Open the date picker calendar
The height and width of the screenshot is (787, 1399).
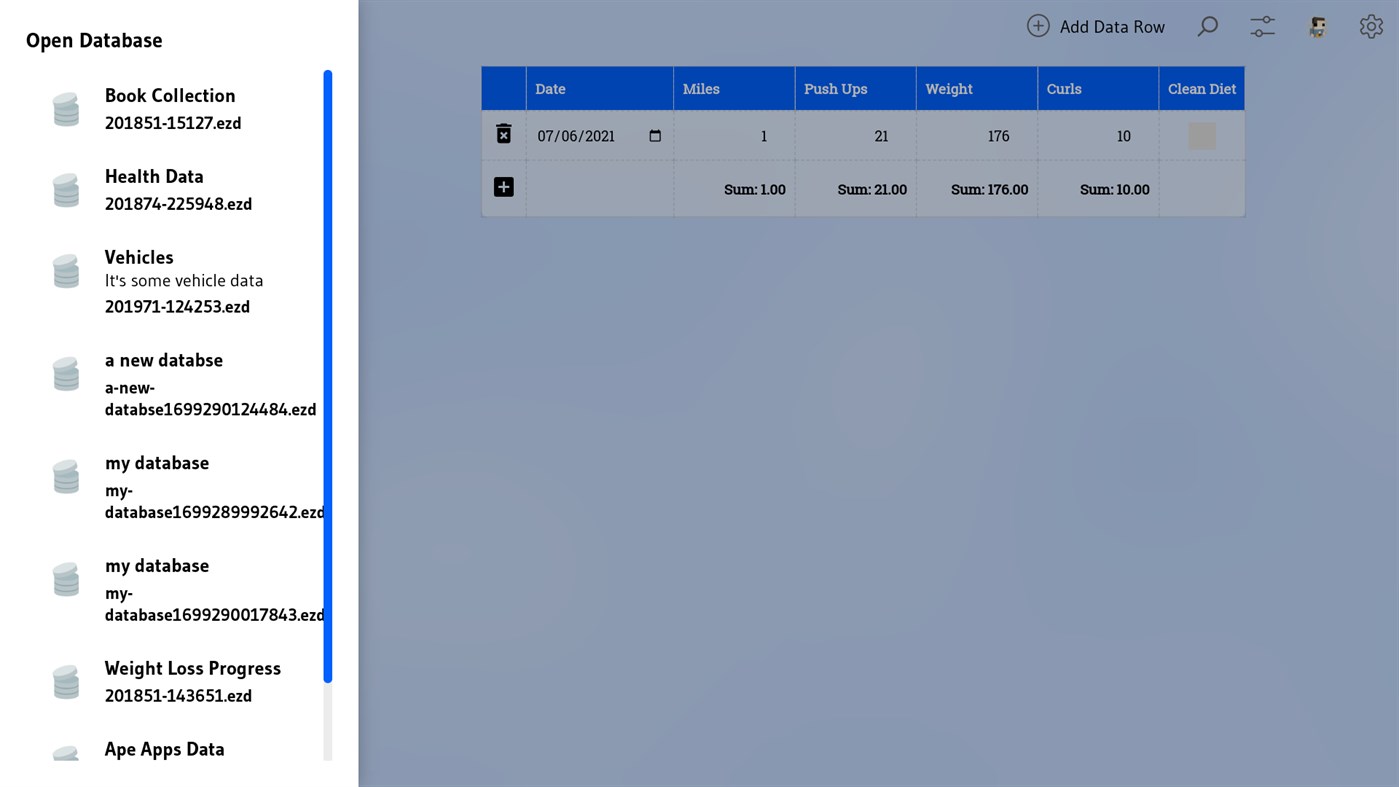(x=655, y=135)
